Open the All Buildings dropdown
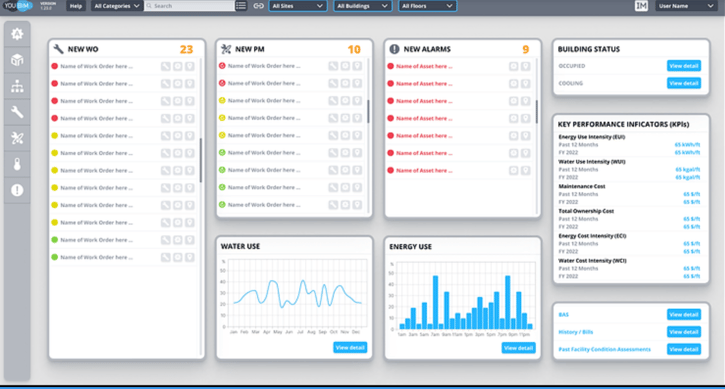 362,6
